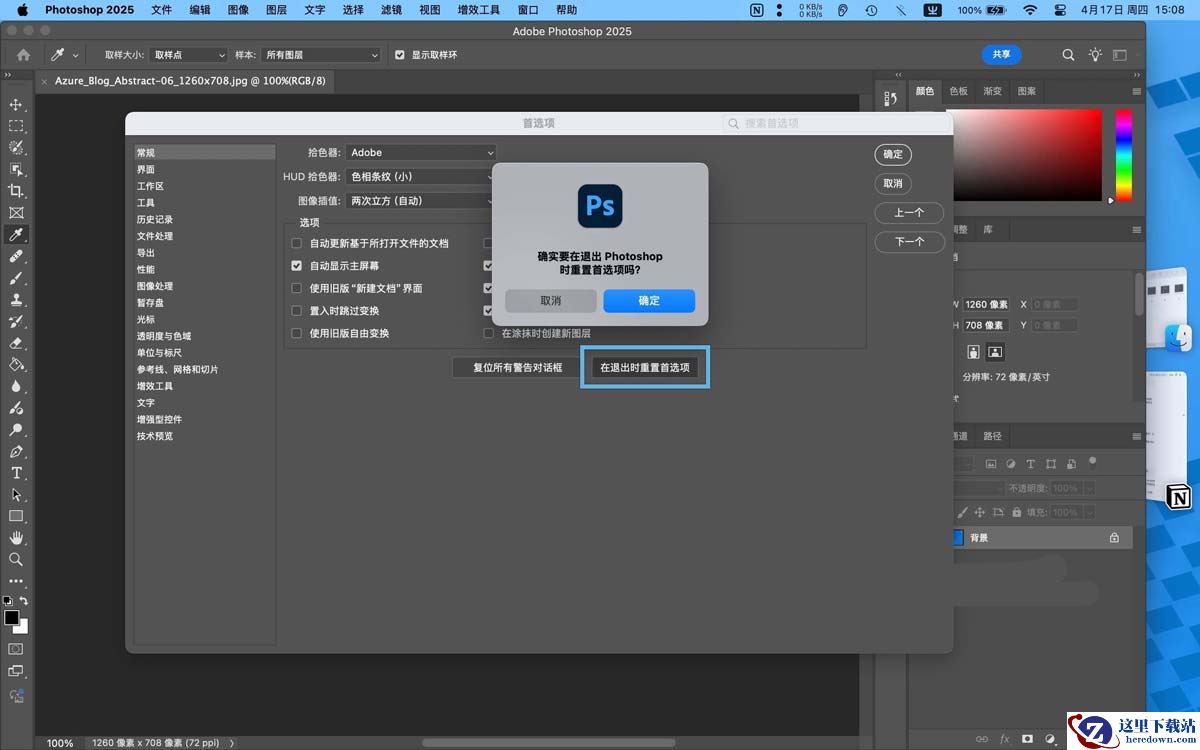The image size is (1200, 750).
Task: Open the Color panel options menu
Action: tap(1136, 91)
